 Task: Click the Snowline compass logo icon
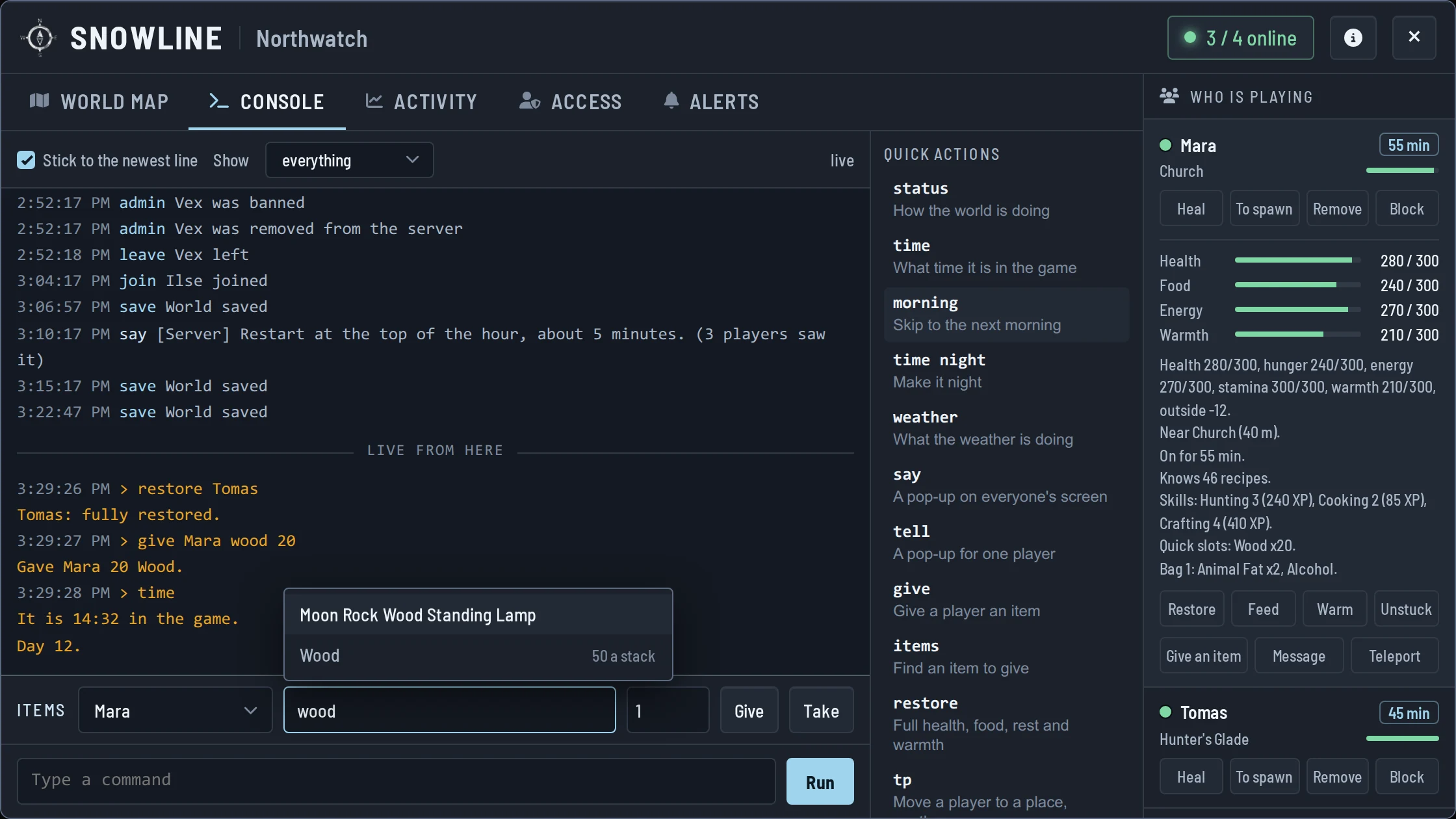40,38
